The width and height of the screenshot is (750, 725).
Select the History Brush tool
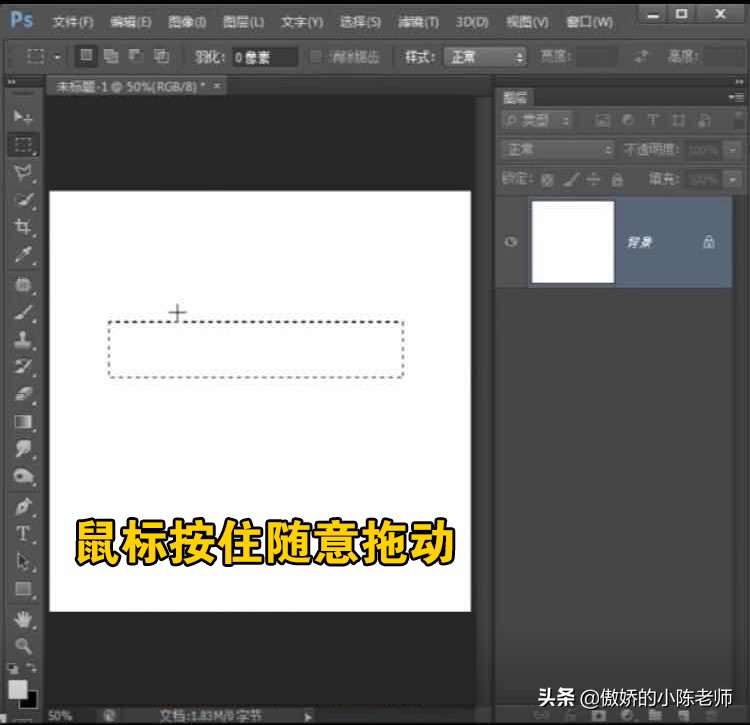point(22,367)
